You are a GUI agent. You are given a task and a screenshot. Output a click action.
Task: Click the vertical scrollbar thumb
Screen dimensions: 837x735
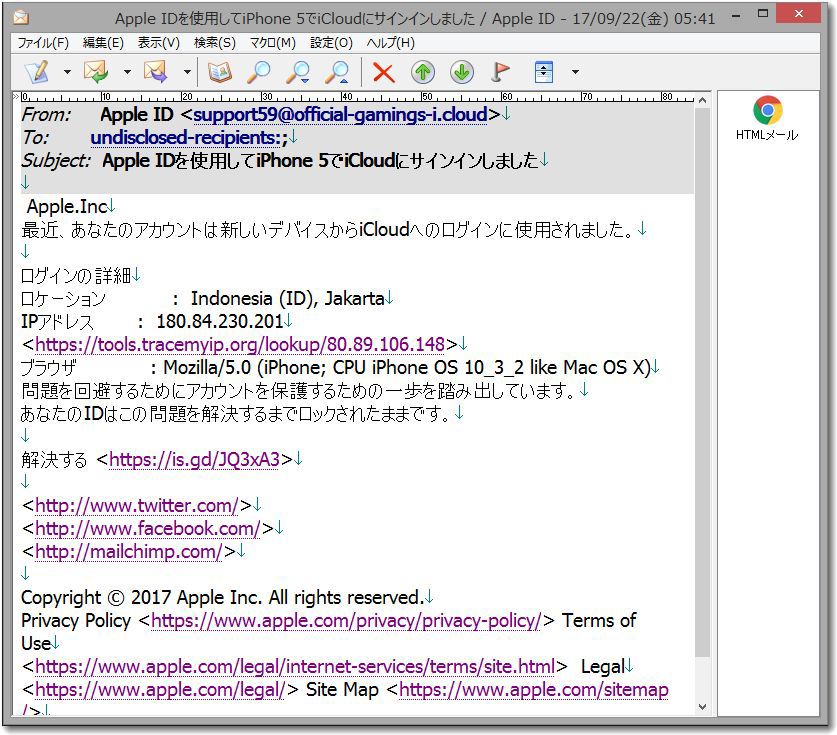[x=702, y=382]
